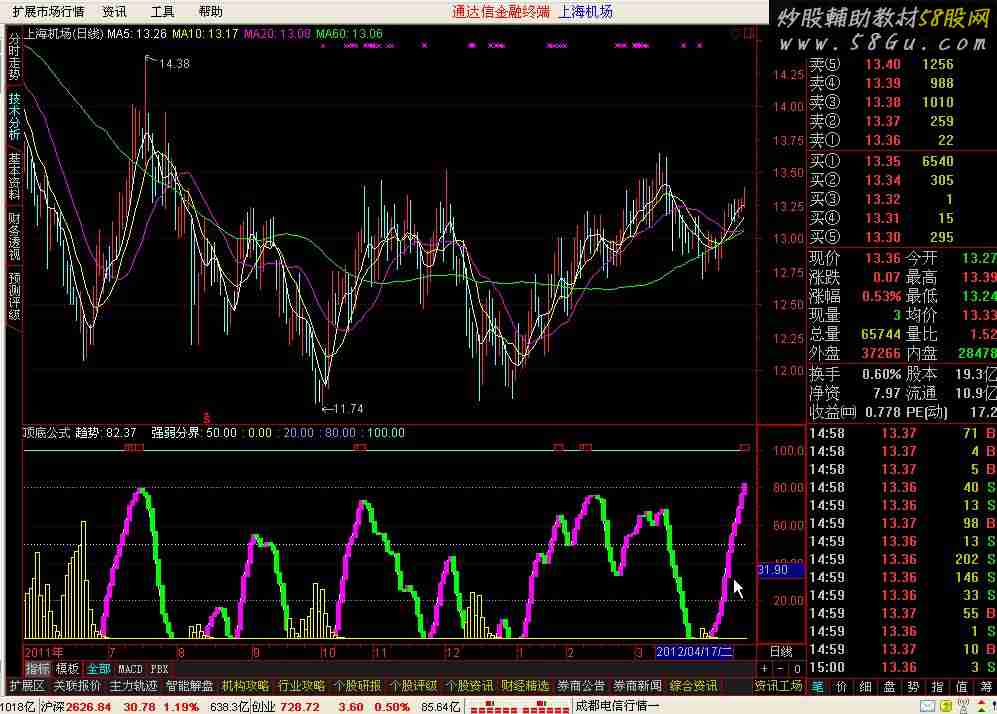This screenshot has width=997, height=714.
Task: Click the 总量 value 65744
Action: (x=881, y=334)
